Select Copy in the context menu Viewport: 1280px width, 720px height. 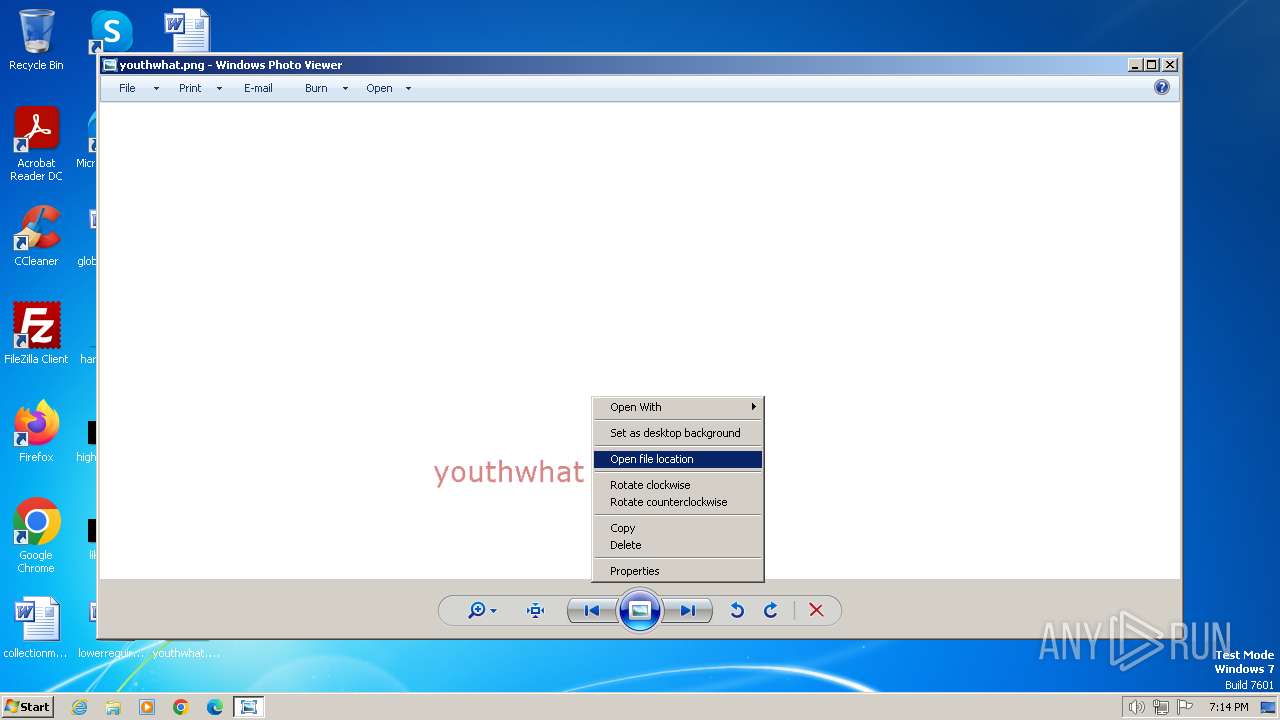point(678,528)
